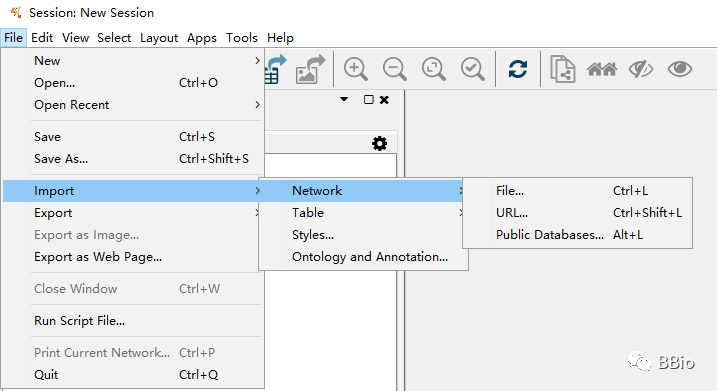Screen dimensions: 717x391
Task: Apply preferred layout refresh icon
Action: [x=518, y=70]
